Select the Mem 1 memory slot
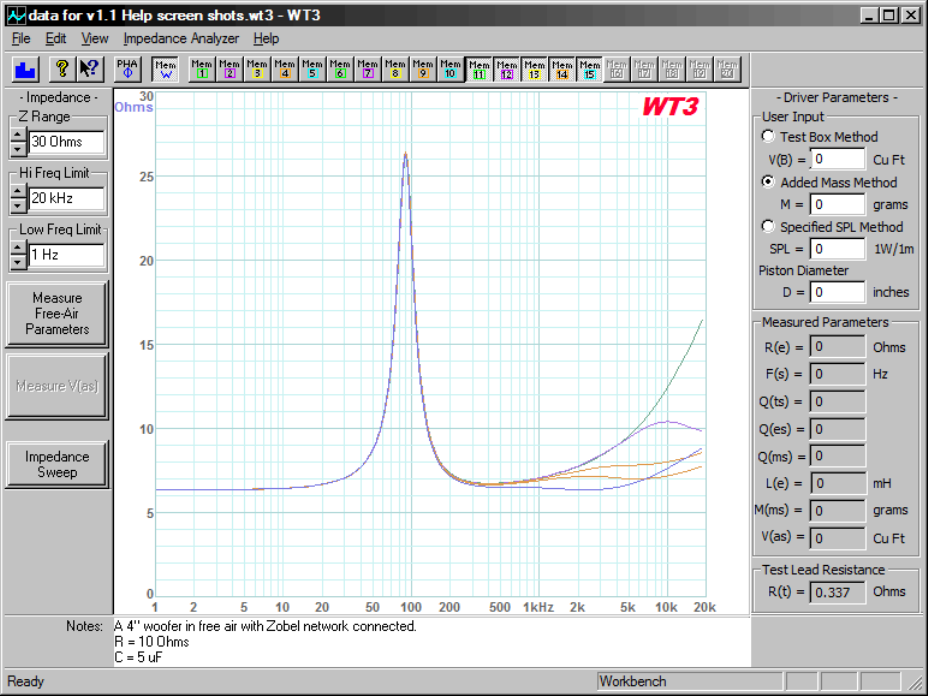Viewport: 928px width, 696px height. click(203, 68)
